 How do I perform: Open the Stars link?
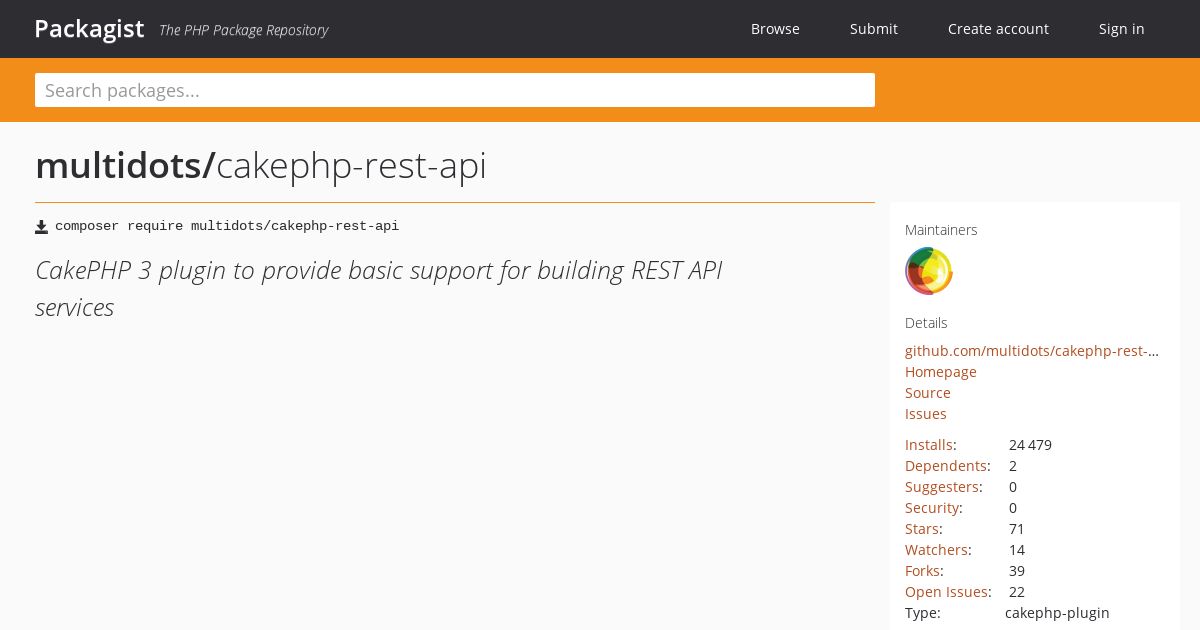click(922, 529)
